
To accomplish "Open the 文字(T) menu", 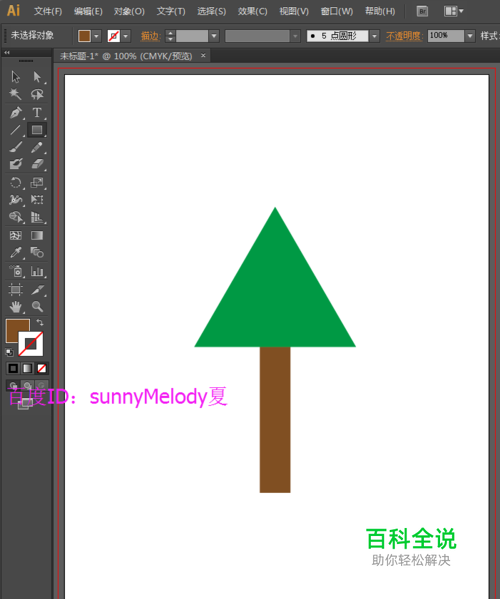I will tap(171, 11).
